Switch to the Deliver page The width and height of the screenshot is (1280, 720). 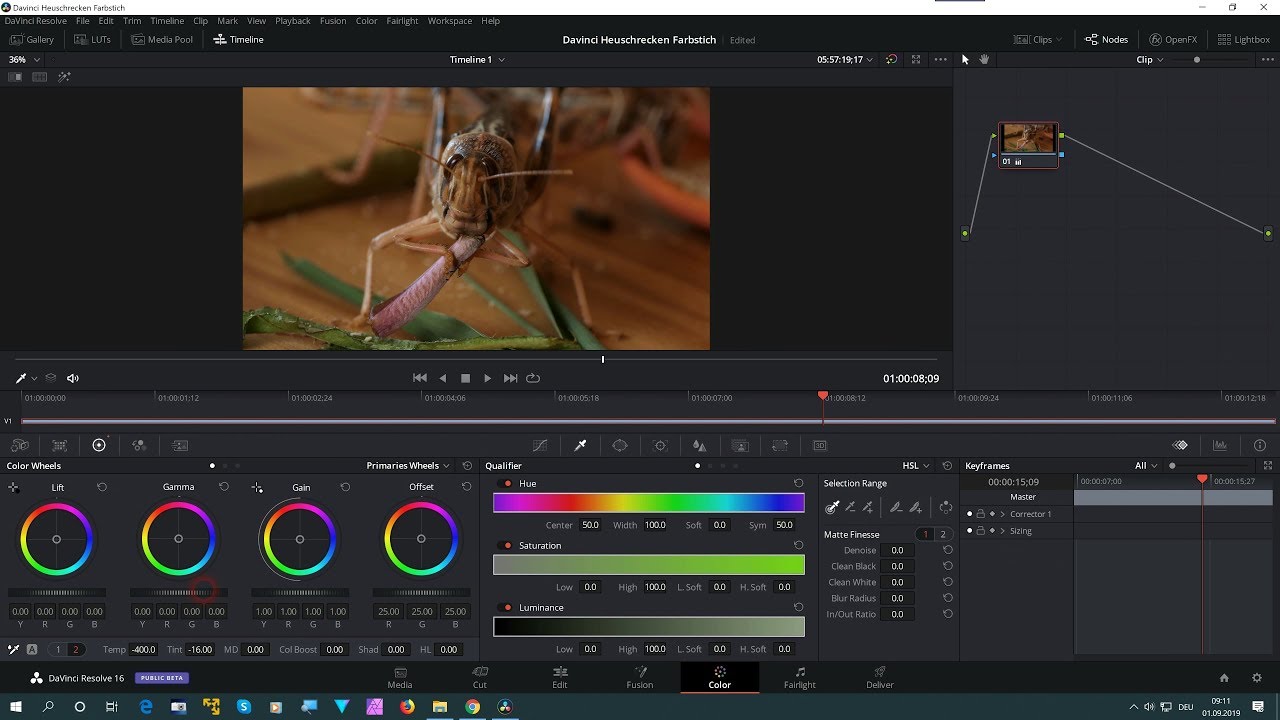880,677
